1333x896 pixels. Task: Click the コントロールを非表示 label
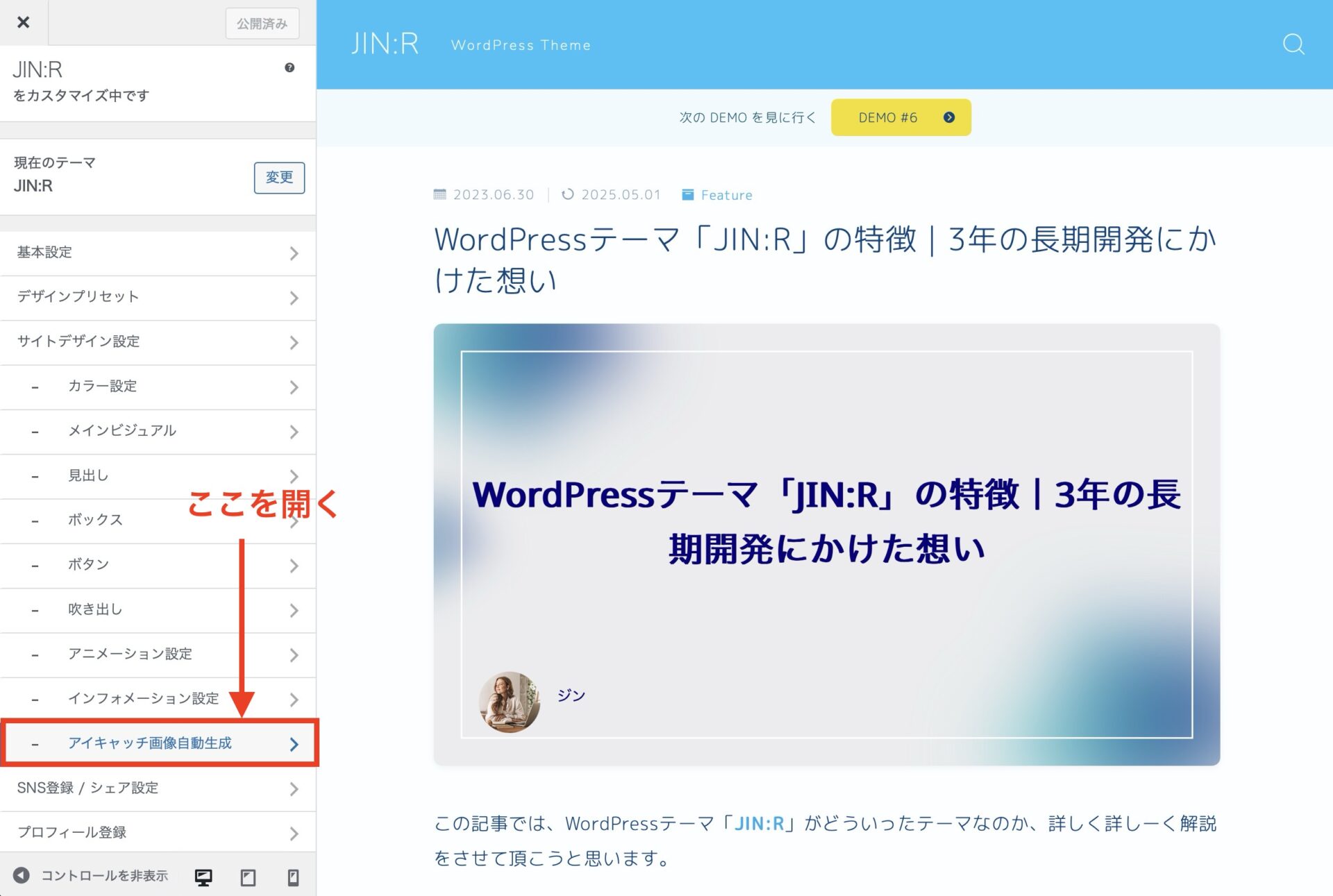pos(104,876)
